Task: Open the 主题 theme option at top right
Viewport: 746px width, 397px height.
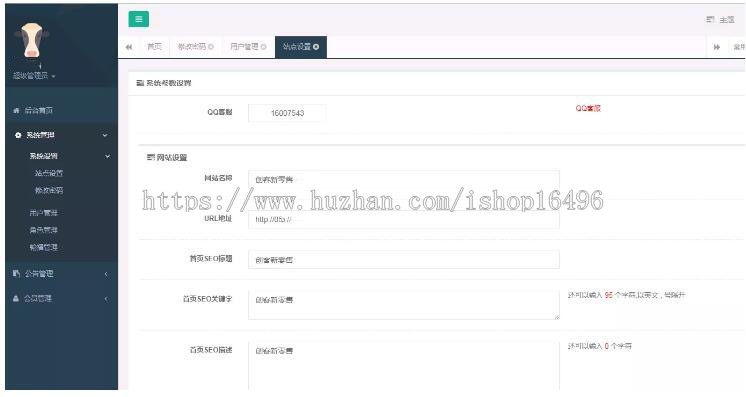Action: coord(727,20)
